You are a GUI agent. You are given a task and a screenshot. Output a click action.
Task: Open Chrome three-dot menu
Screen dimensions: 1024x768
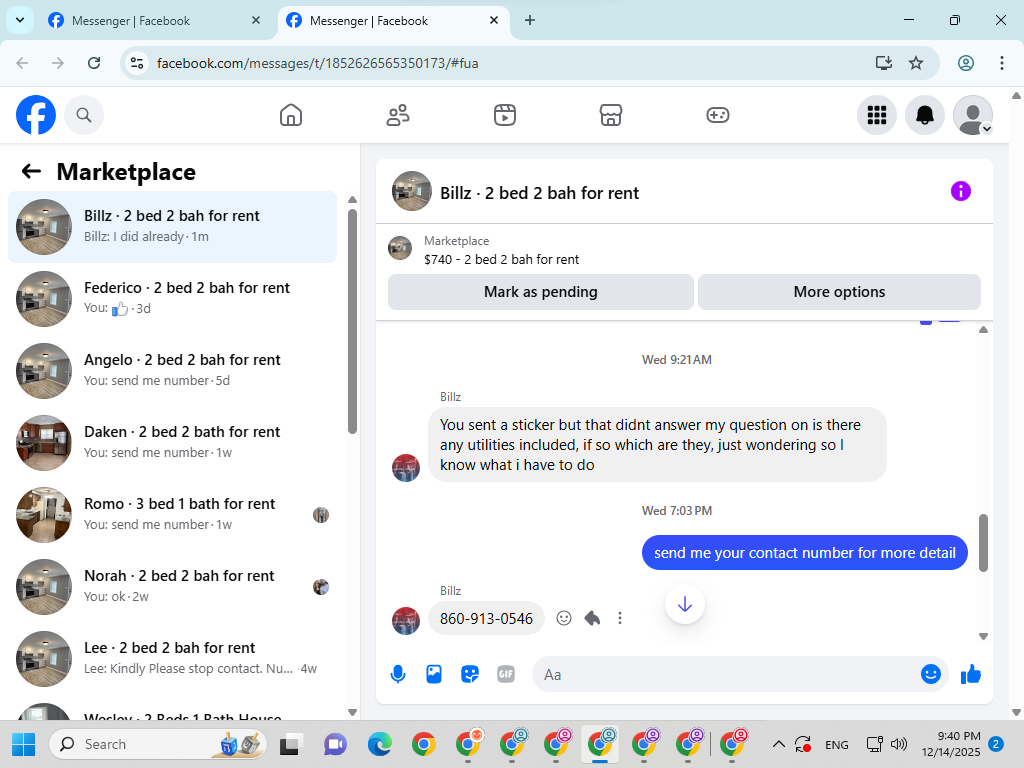coord(1001,63)
